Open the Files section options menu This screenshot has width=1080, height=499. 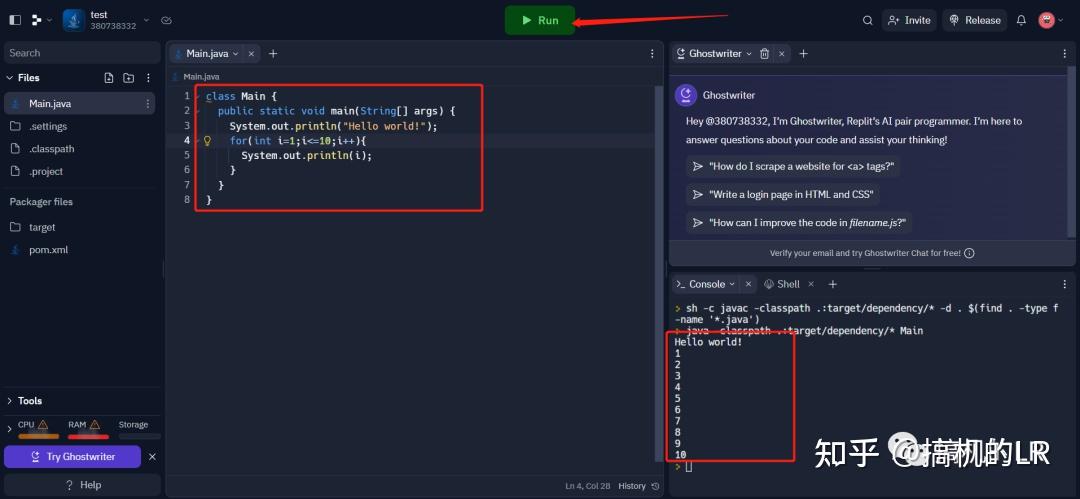tap(148, 78)
